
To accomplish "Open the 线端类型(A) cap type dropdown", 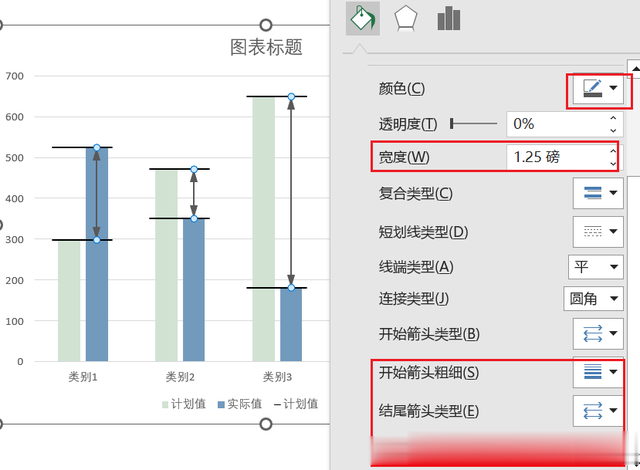I will [596, 267].
